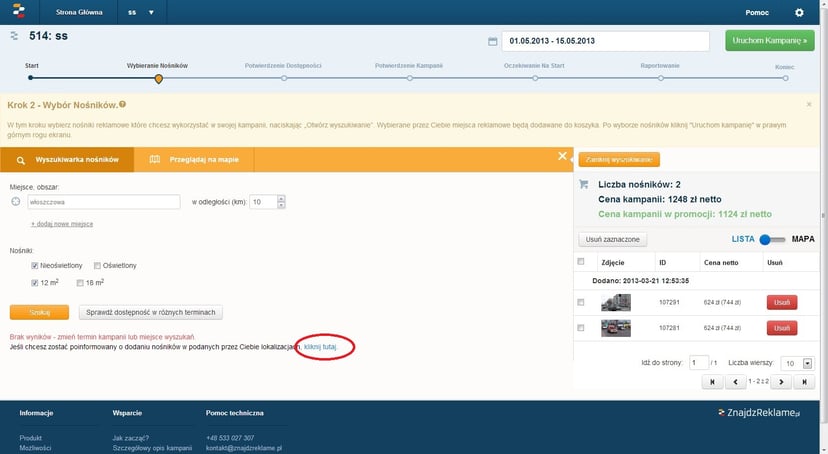Click footer link Jak zacząć?
The image size is (828, 454).
tap(130, 438)
